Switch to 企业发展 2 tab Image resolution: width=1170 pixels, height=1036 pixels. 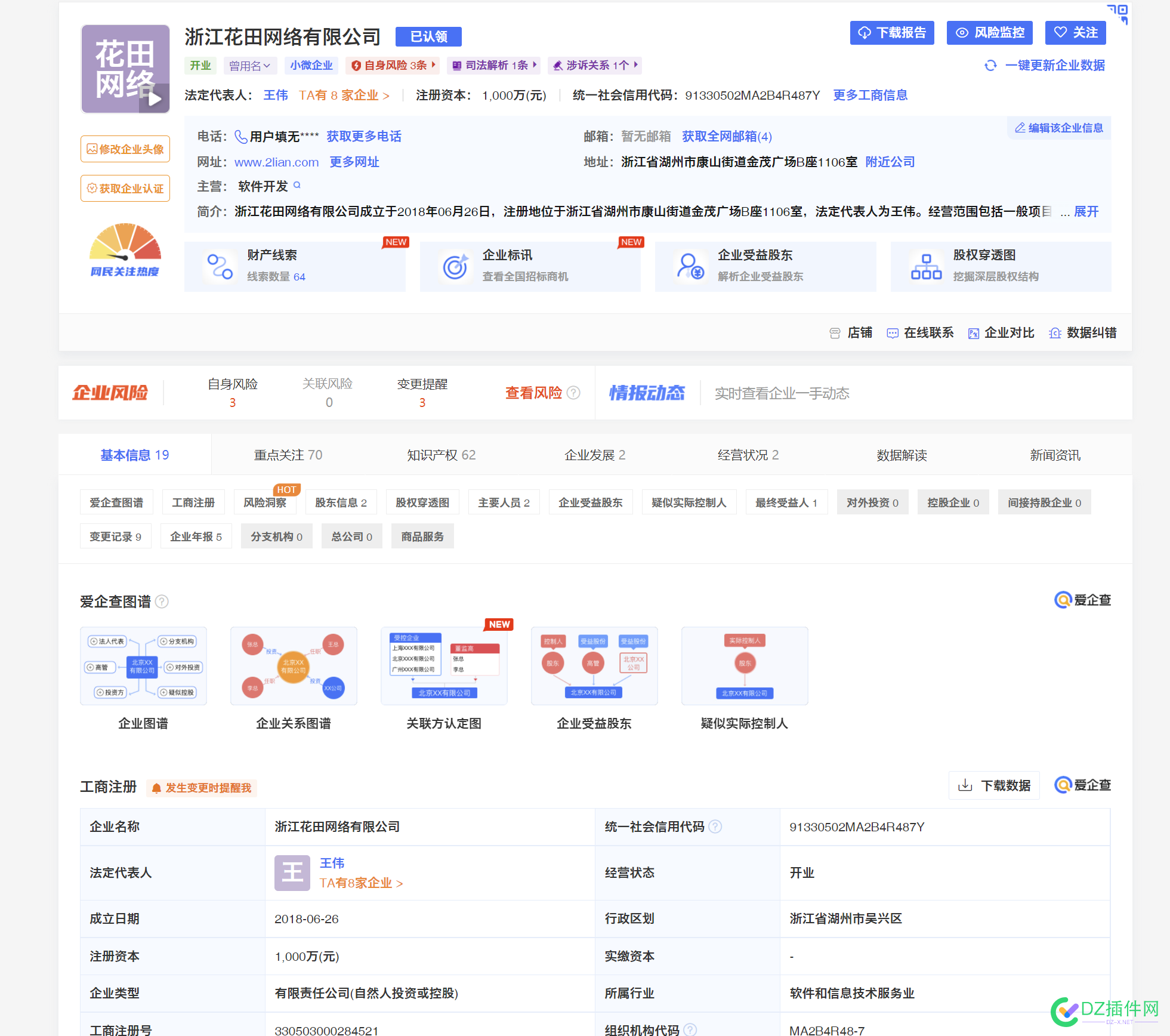click(595, 455)
